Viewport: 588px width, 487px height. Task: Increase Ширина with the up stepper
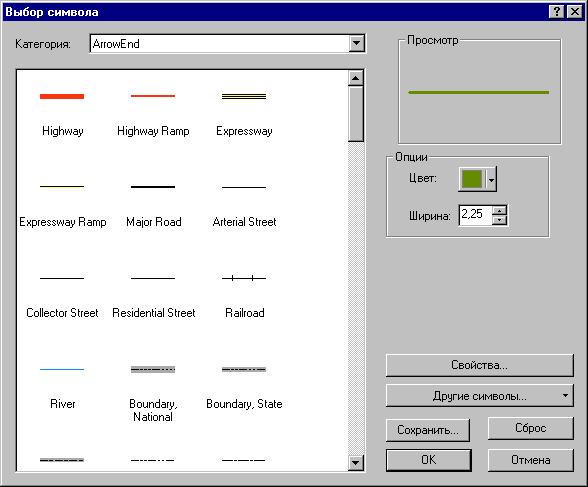click(x=499, y=210)
